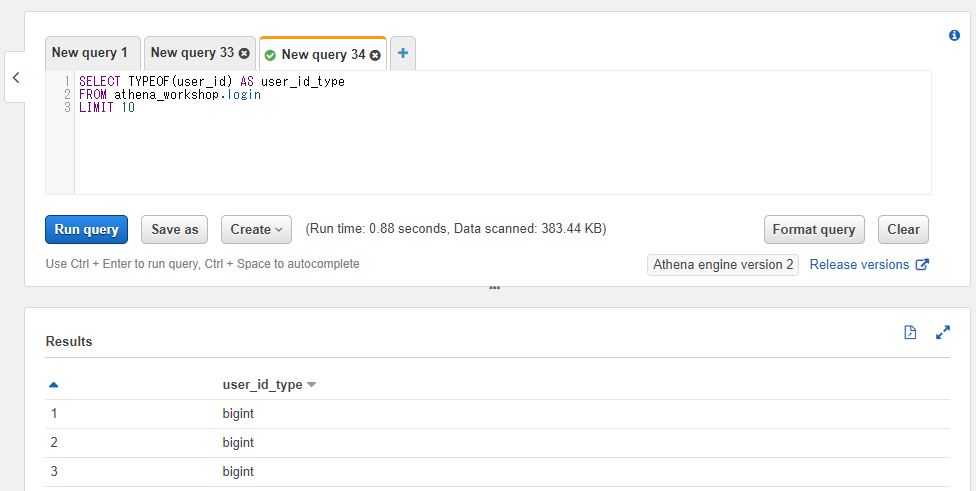Screen dimensions: 976x491
Task: Close the New query 34 tab
Action: click(x=375, y=55)
